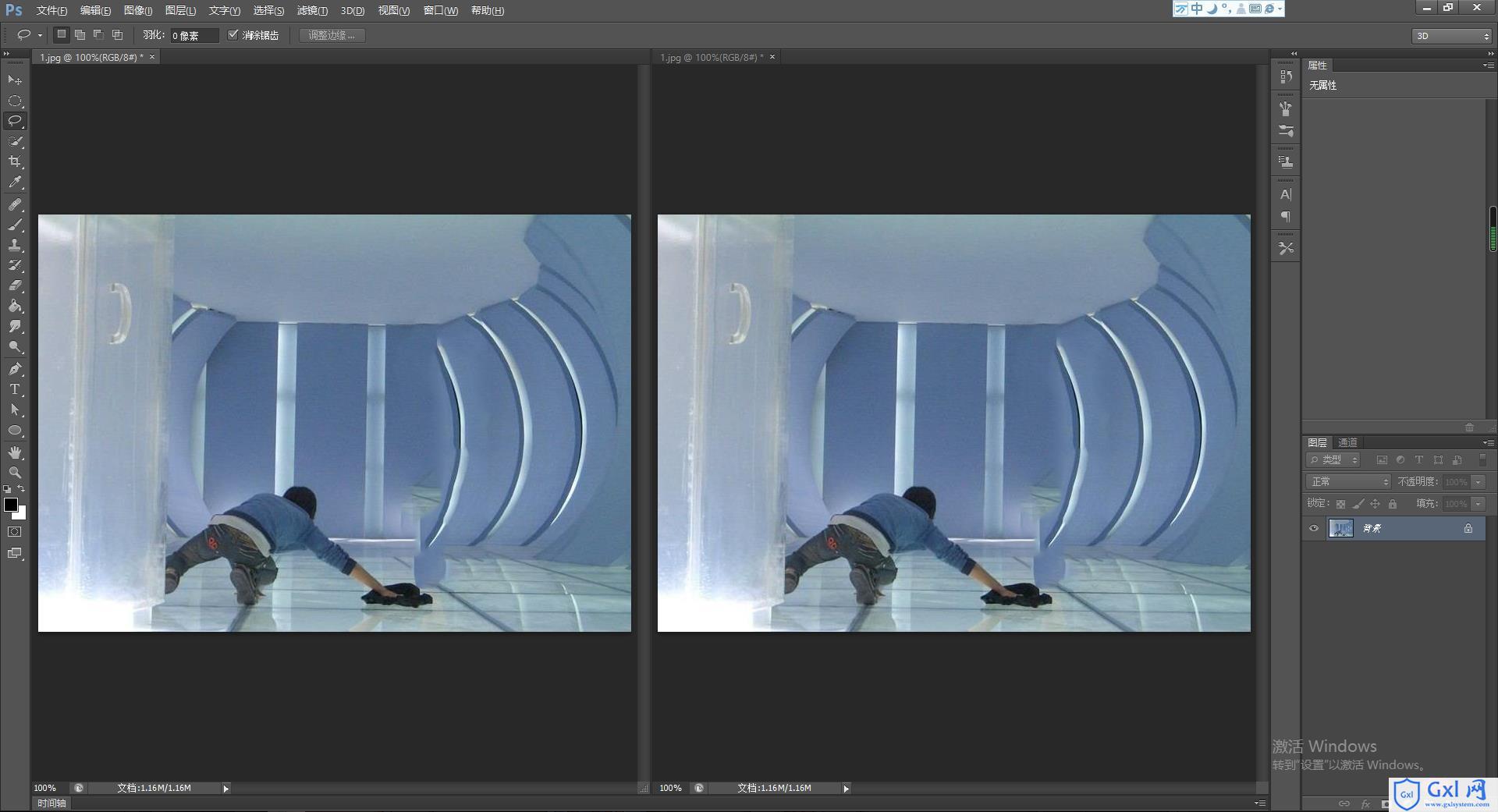Select the Ellipse shape tool
The image size is (1498, 812).
(x=15, y=430)
